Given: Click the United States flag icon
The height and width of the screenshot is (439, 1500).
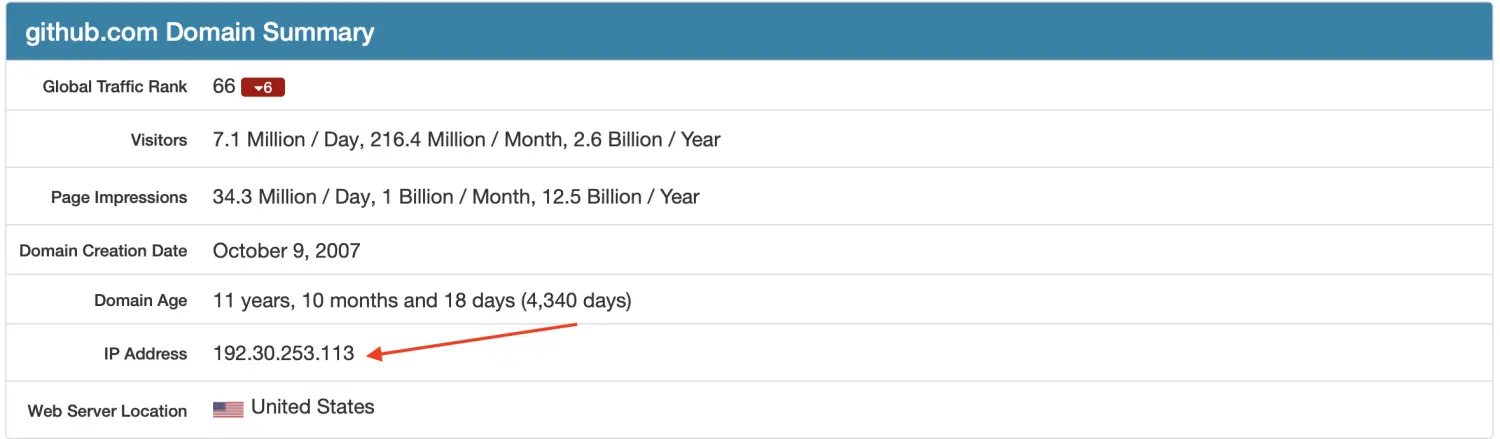Looking at the screenshot, I should pyautogui.click(x=228, y=409).
